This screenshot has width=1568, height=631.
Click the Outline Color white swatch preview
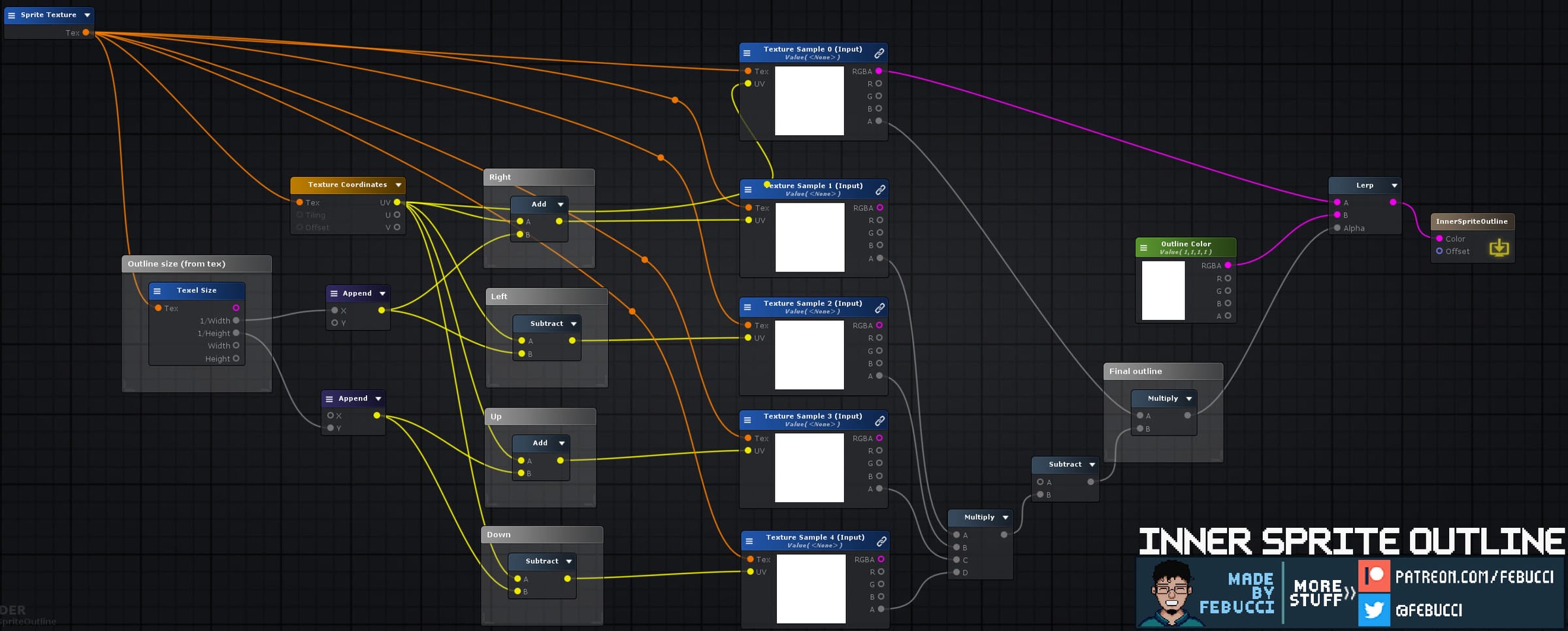point(1163,290)
